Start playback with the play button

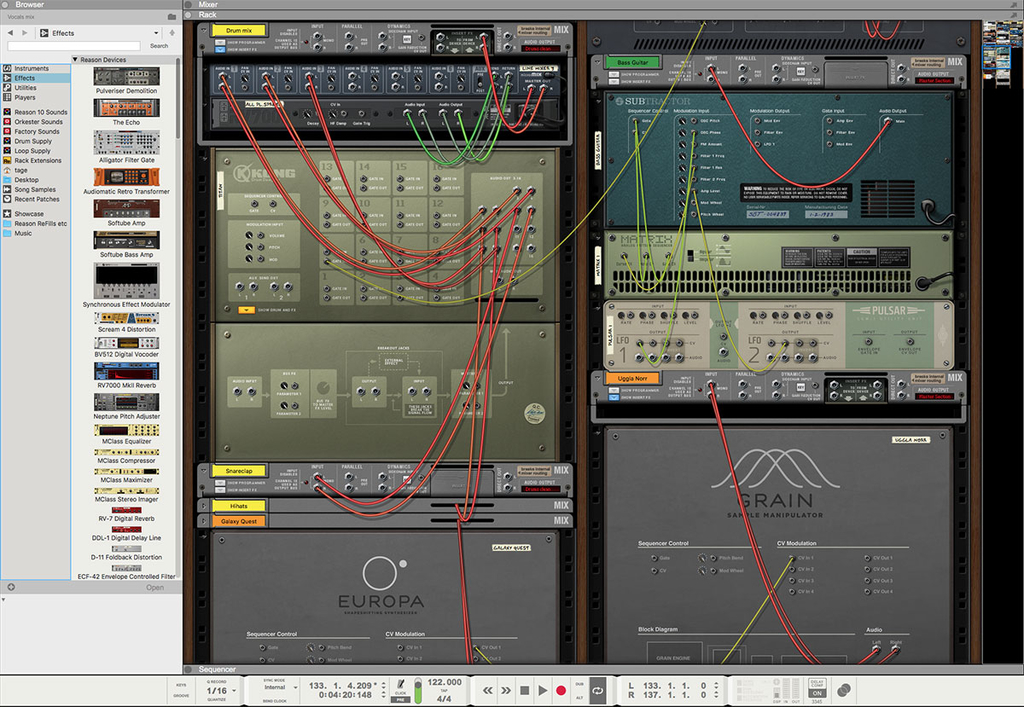pyautogui.click(x=542, y=690)
